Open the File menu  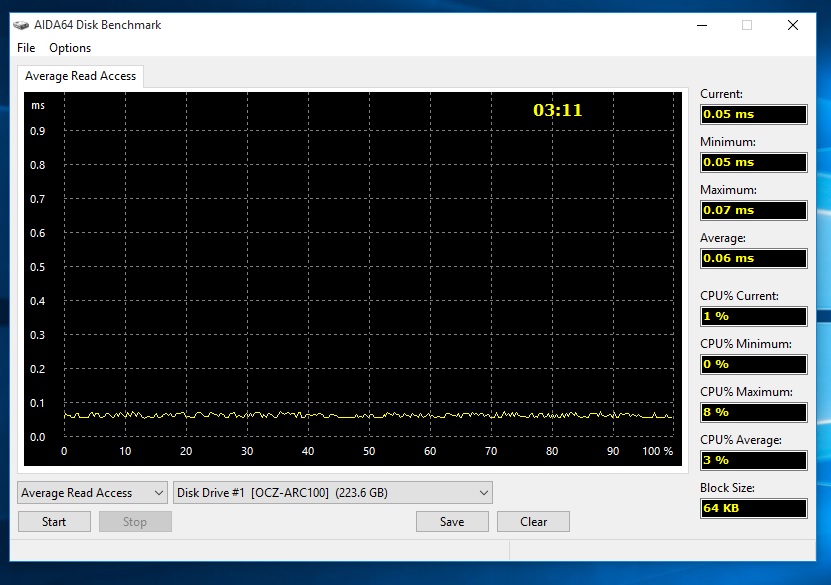[x=25, y=47]
